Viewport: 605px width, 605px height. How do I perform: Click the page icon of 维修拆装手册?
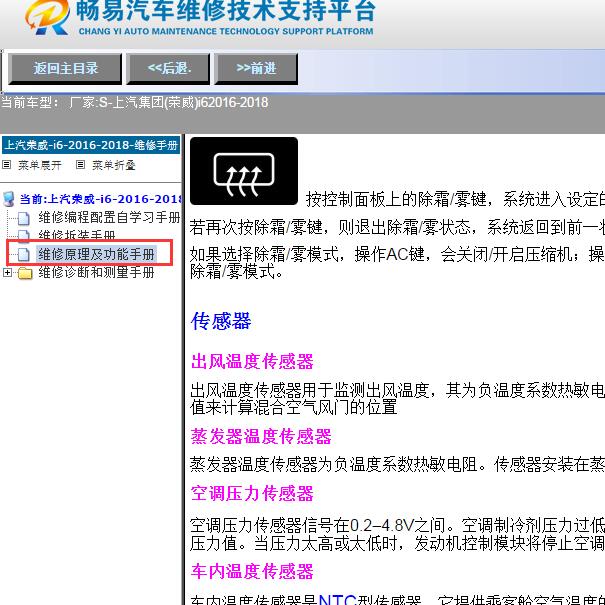[24, 236]
